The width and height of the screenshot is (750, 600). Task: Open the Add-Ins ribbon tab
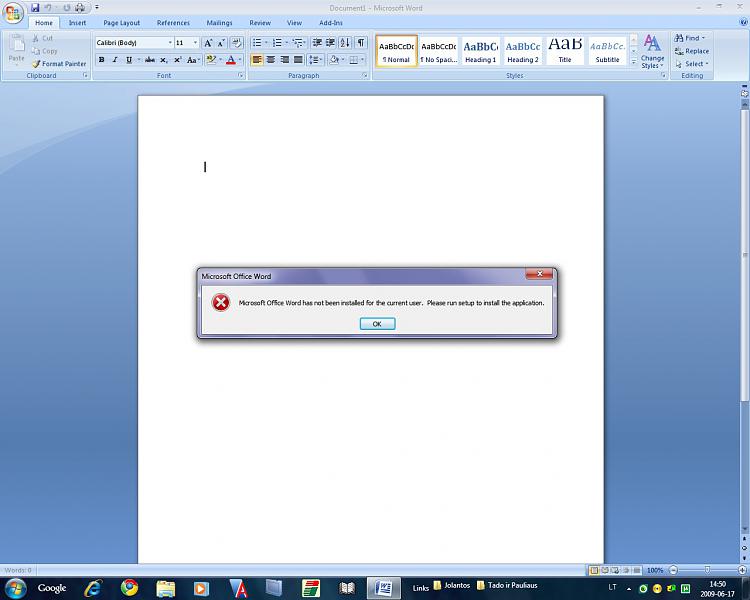pyautogui.click(x=331, y=22)
